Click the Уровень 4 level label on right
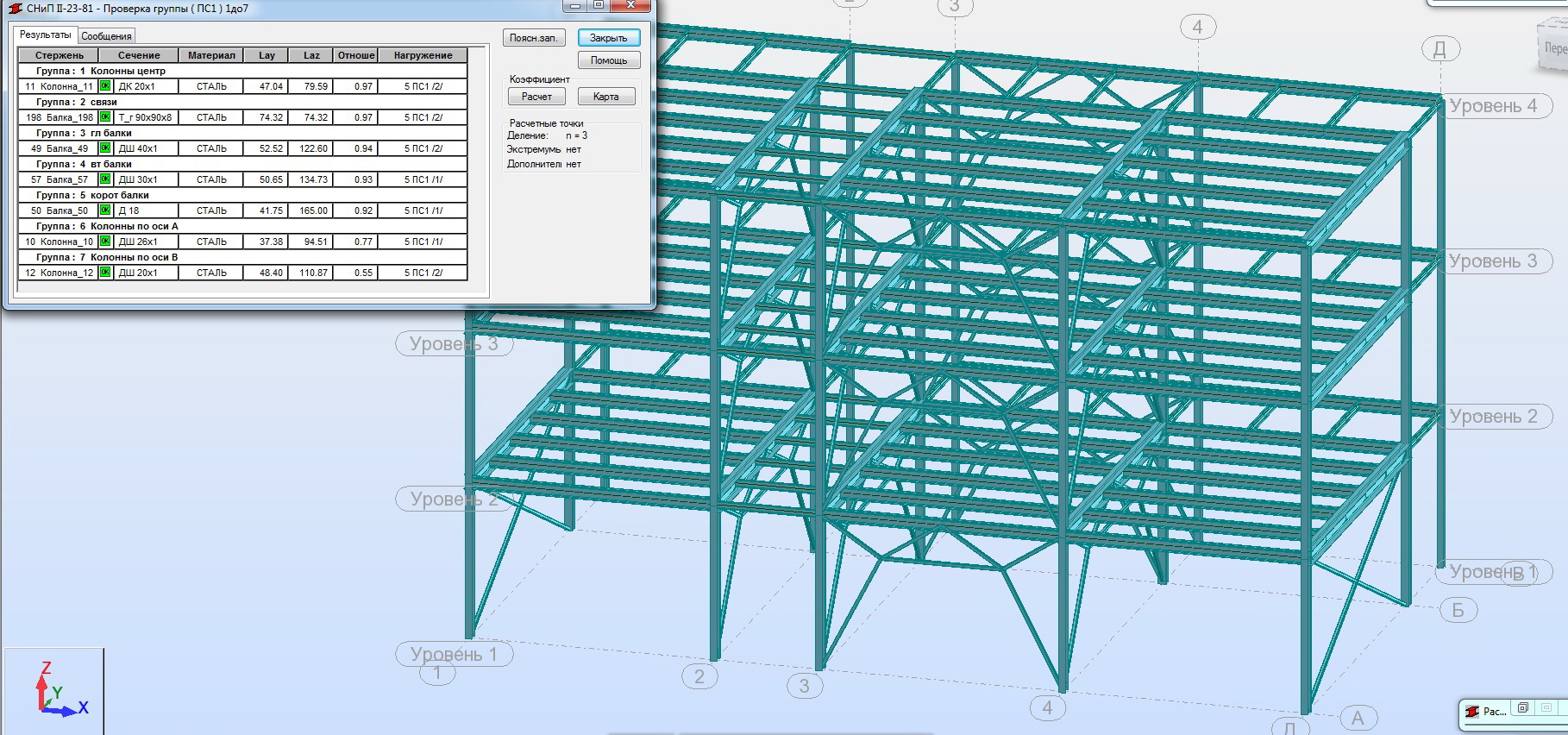The image size is (1568, 735). 1493,106
